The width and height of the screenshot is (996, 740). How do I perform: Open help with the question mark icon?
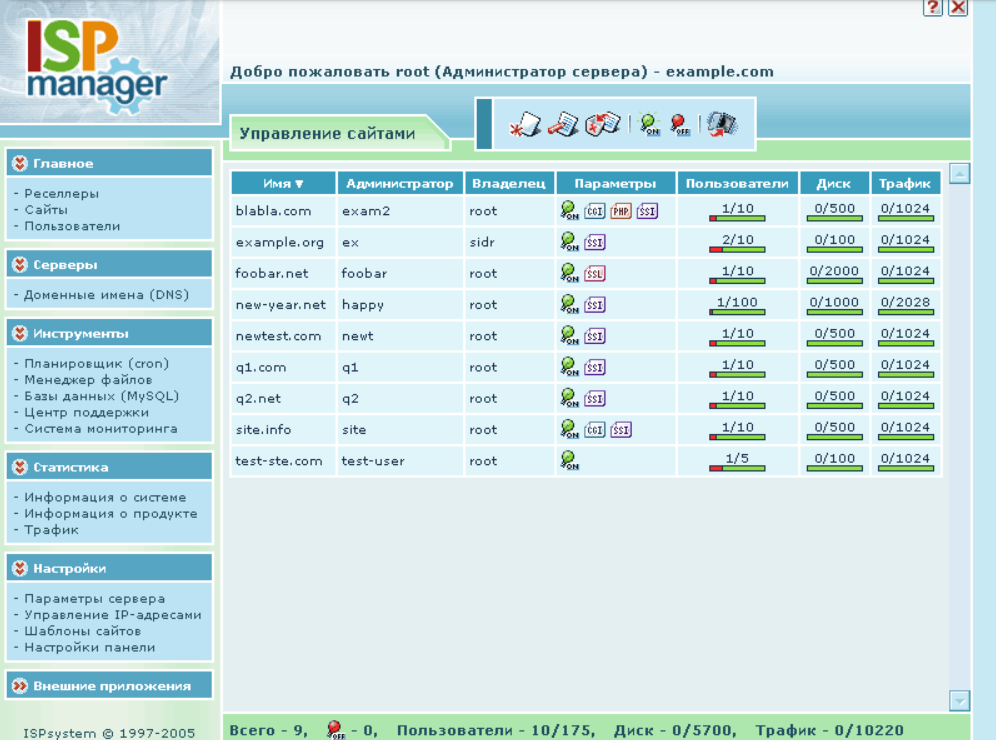point(932,7)
